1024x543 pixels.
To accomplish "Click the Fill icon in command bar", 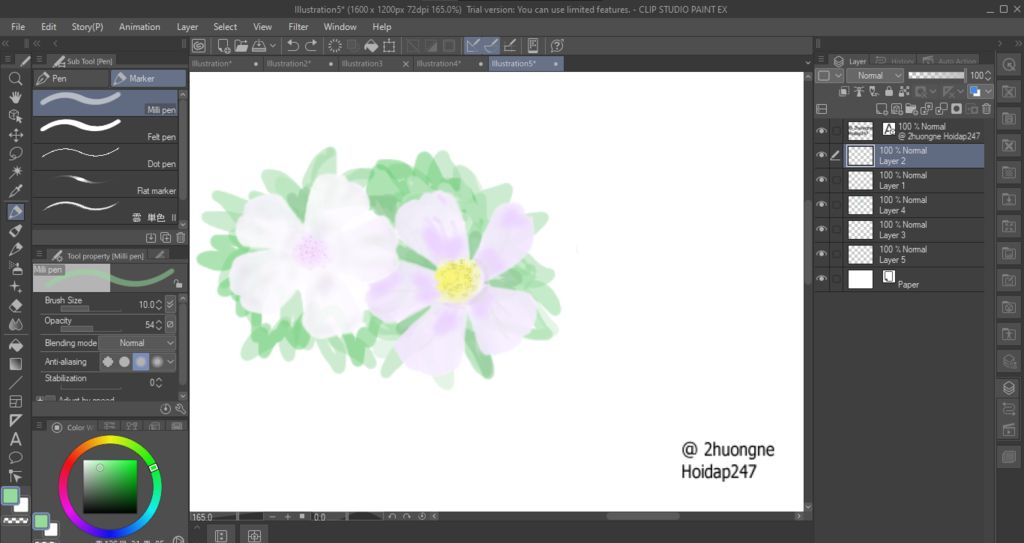I will (371, 46).
